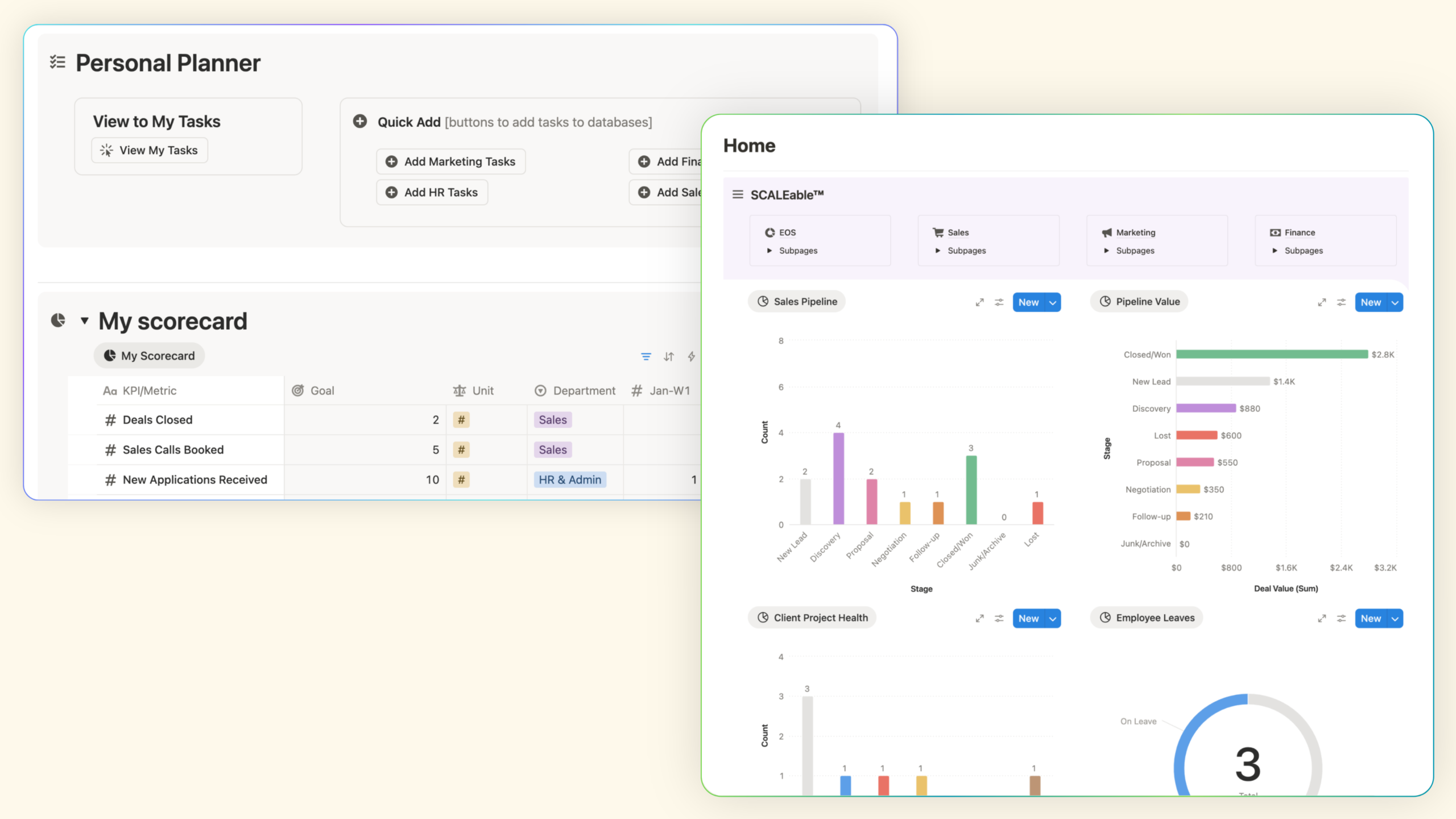Image resolution: width=1456 pixels, height=819 pixels.
Task: Expand Sales Pipeline chart to full page
Action: pyautogui.click(x=979, y=303)
